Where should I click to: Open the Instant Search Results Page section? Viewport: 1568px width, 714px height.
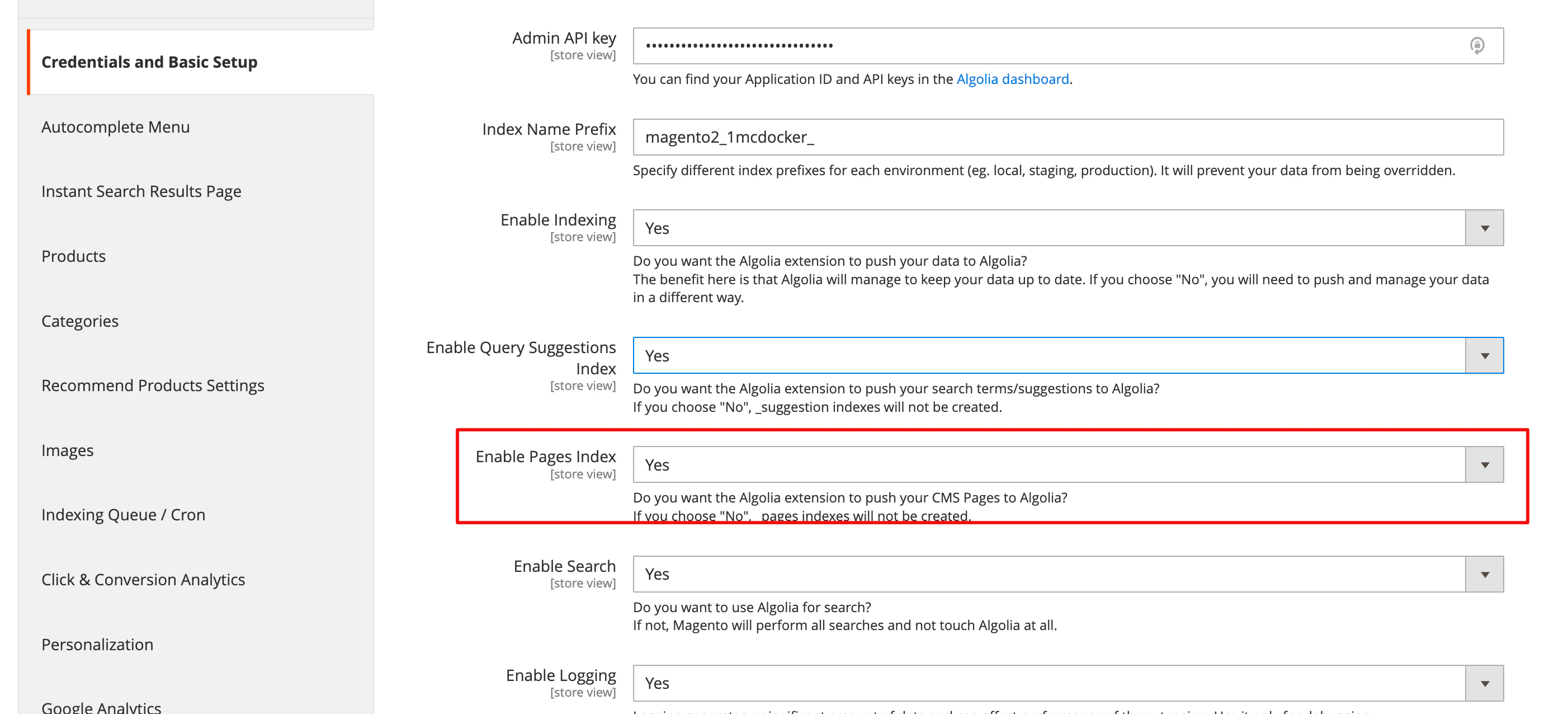[140, 191]
